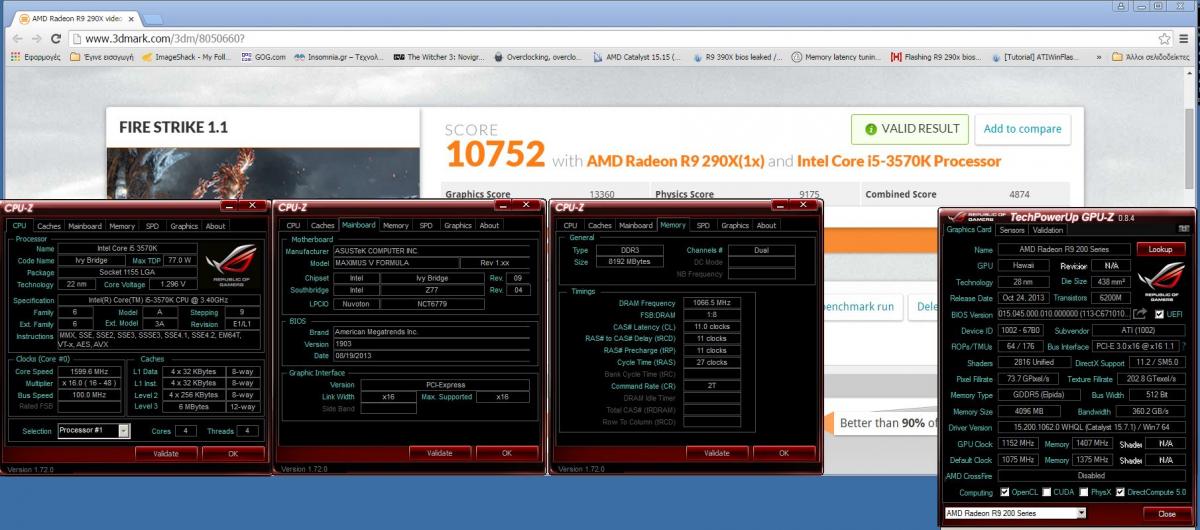This screenshot has height=530, width=1200.
Task: Open the Memory latency tuning bookmark
Action: pyautogui.click(x=837, y=57)
